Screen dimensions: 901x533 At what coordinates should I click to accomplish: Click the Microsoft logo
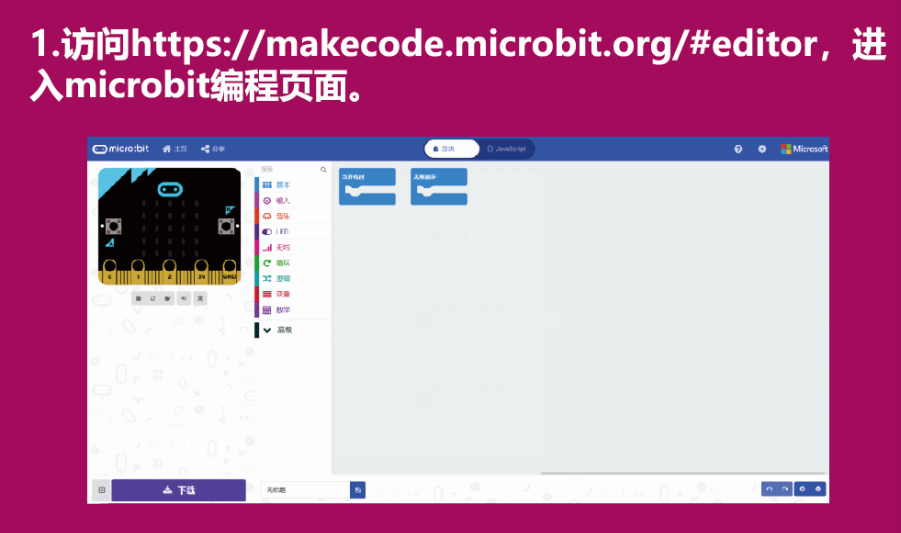pos(804,149)
